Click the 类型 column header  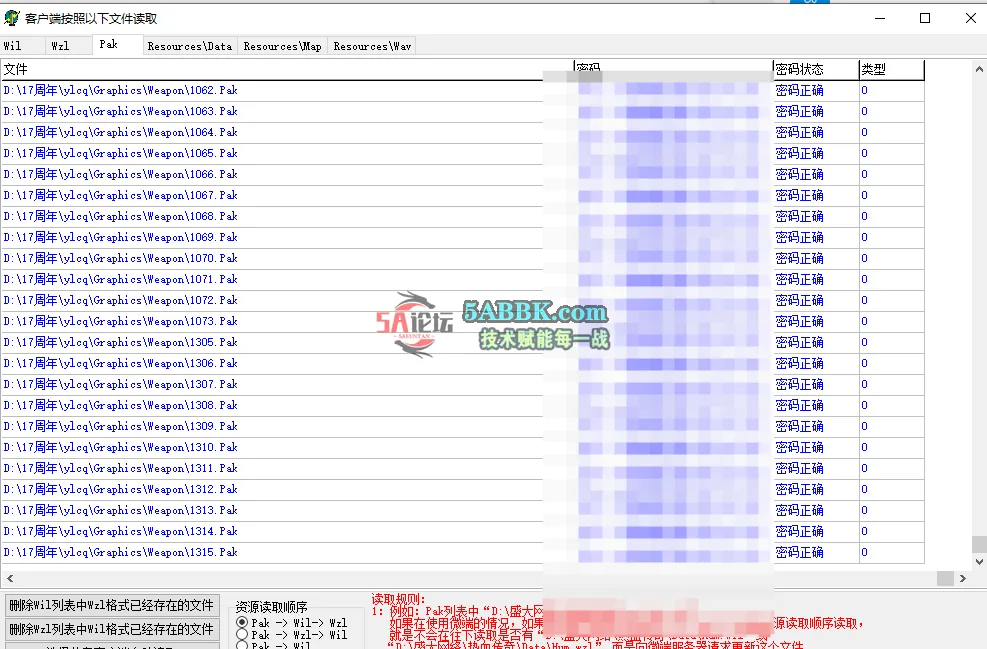point(891,69)
